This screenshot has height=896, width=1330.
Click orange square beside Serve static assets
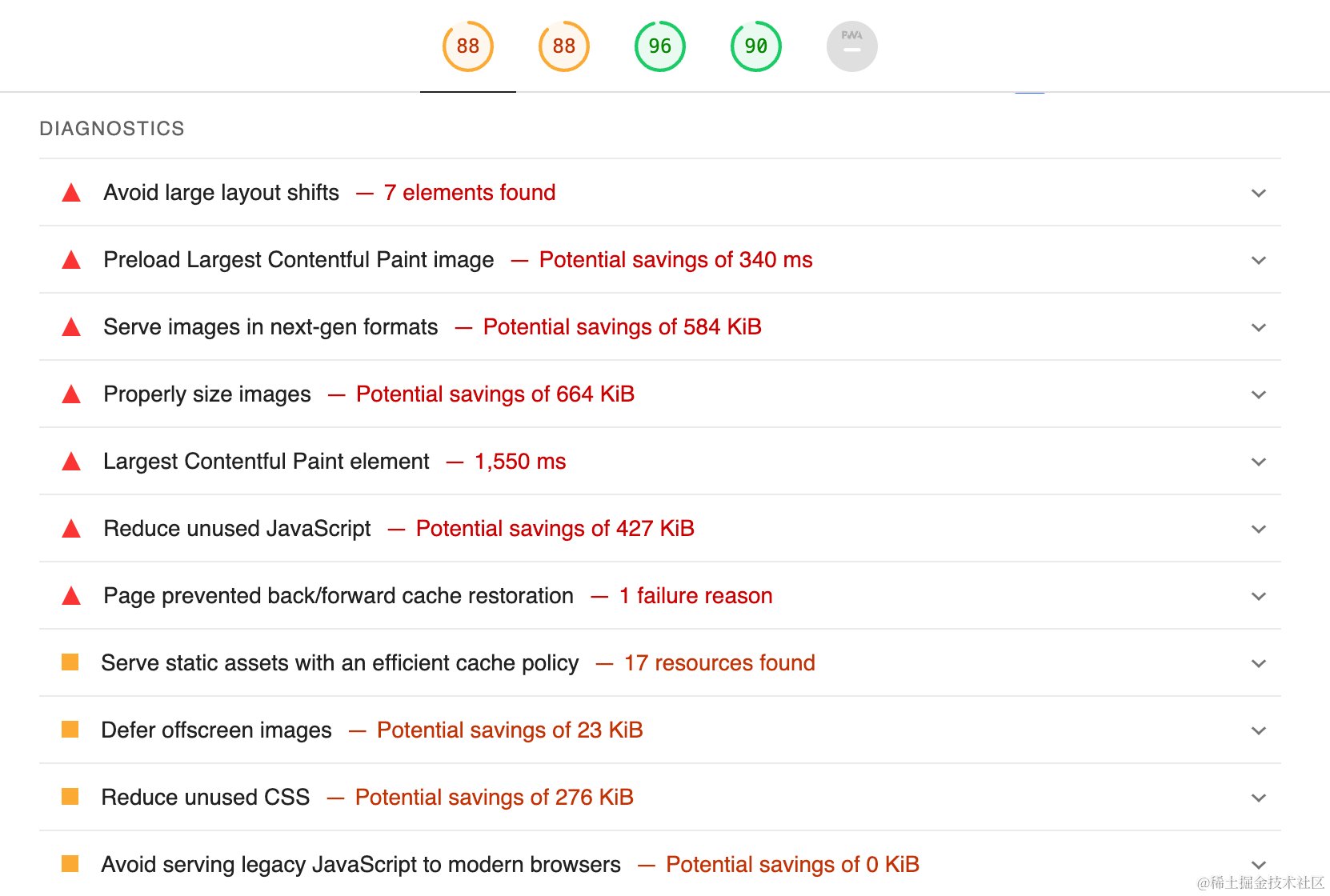[x=70, y=662]
